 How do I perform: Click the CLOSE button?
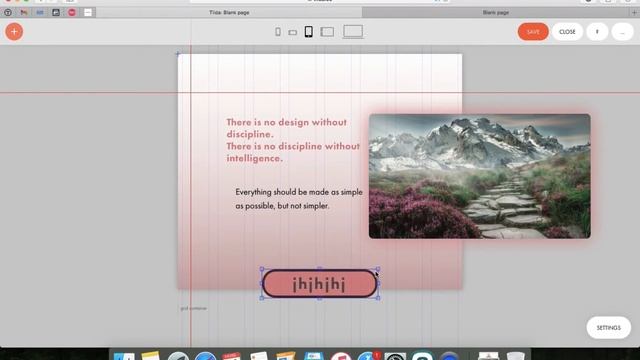pyautogui.click(x=567, y=31)
